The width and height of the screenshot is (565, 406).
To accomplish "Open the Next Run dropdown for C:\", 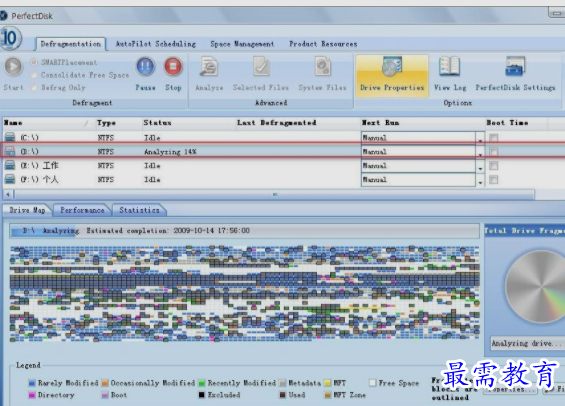I will (x=480, y=138).
